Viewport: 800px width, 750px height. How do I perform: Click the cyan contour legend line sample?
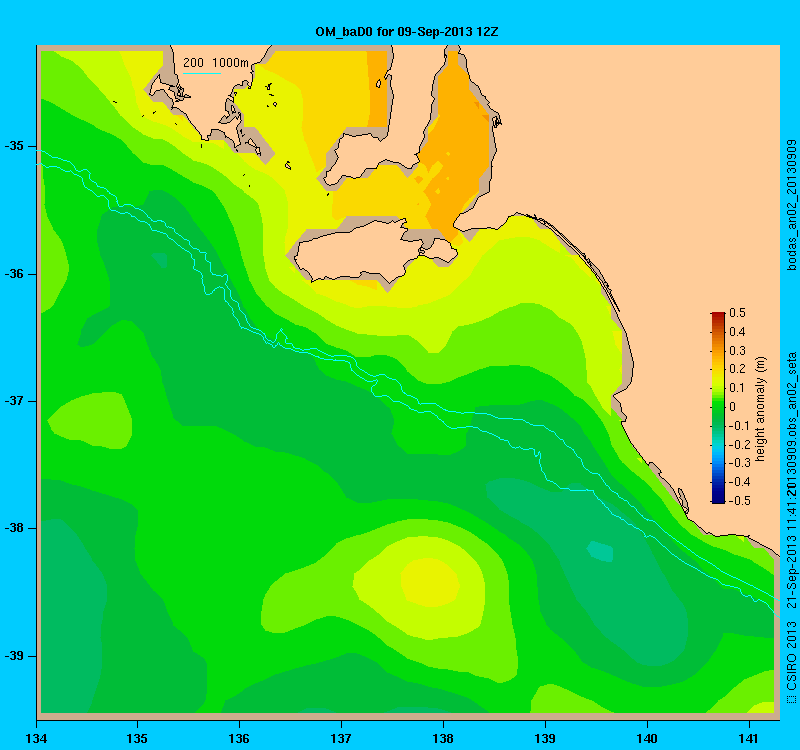point(202,73)
